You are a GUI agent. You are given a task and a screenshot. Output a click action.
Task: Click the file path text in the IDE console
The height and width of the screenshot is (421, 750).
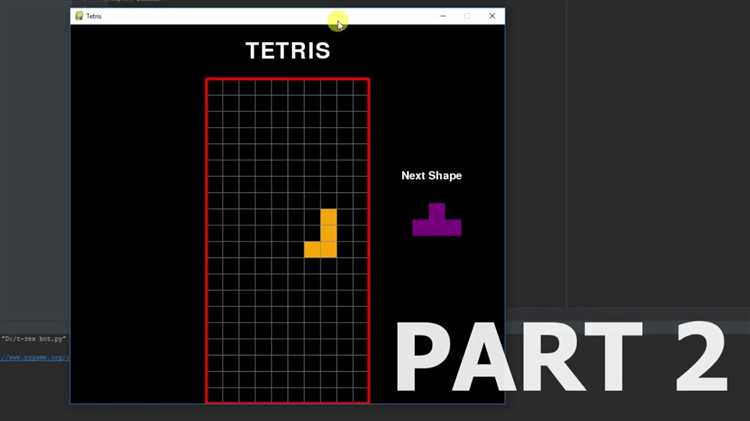[33, 339]
